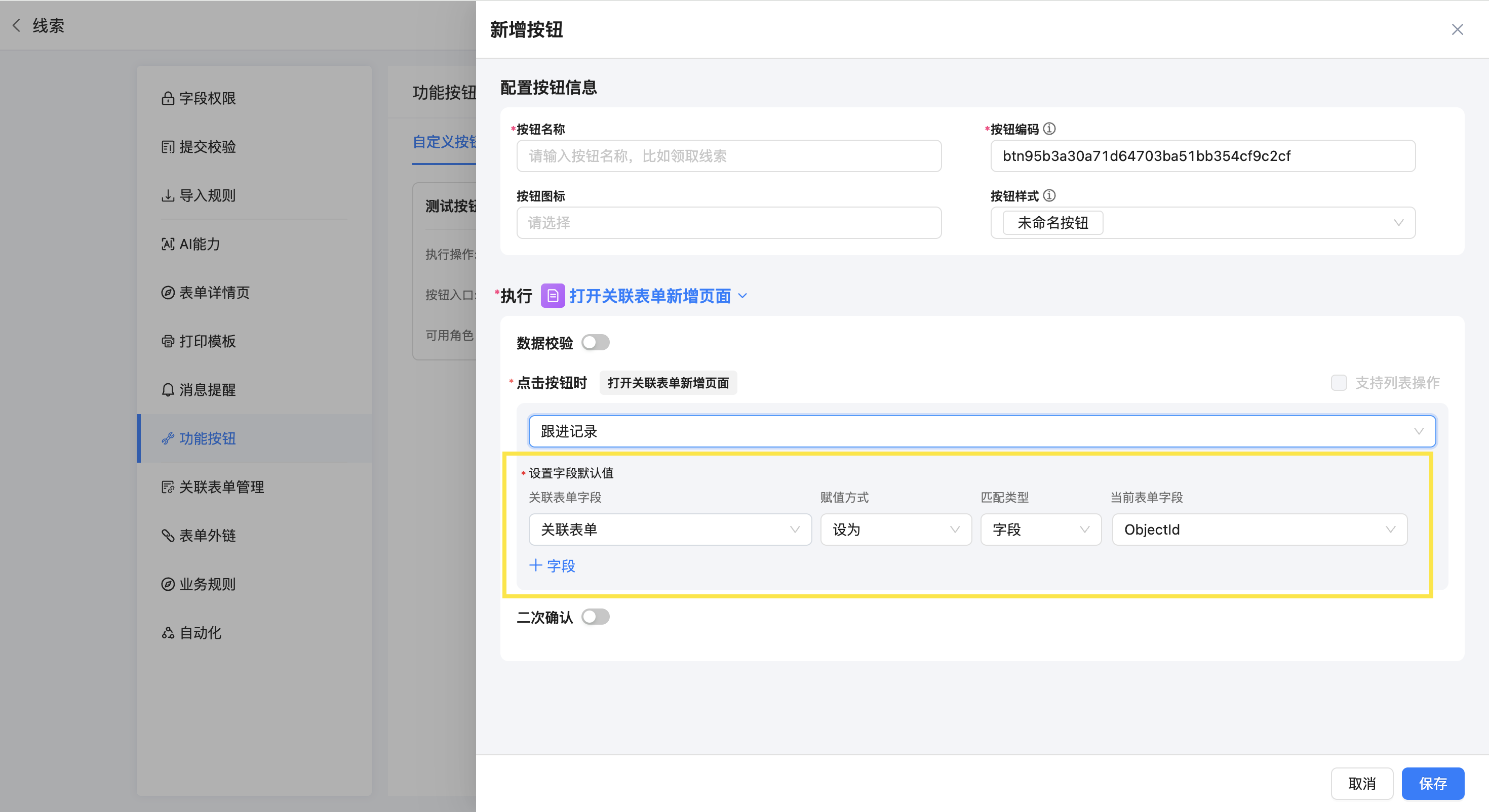Image resolution: width=1489 pixels, height=812 pixels.
Task: Click the 业务规则 sidebar icon
Action: 168,584
